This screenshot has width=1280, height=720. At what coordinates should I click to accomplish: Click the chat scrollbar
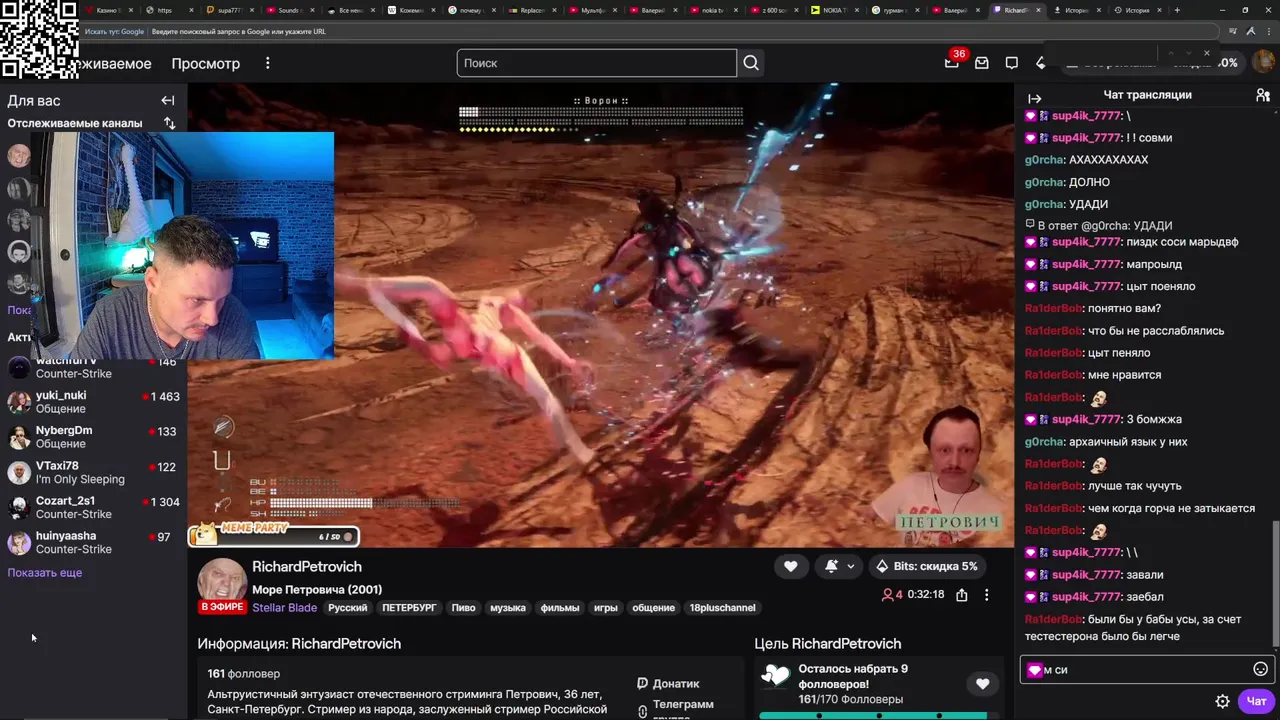[x=1275, y=585]
